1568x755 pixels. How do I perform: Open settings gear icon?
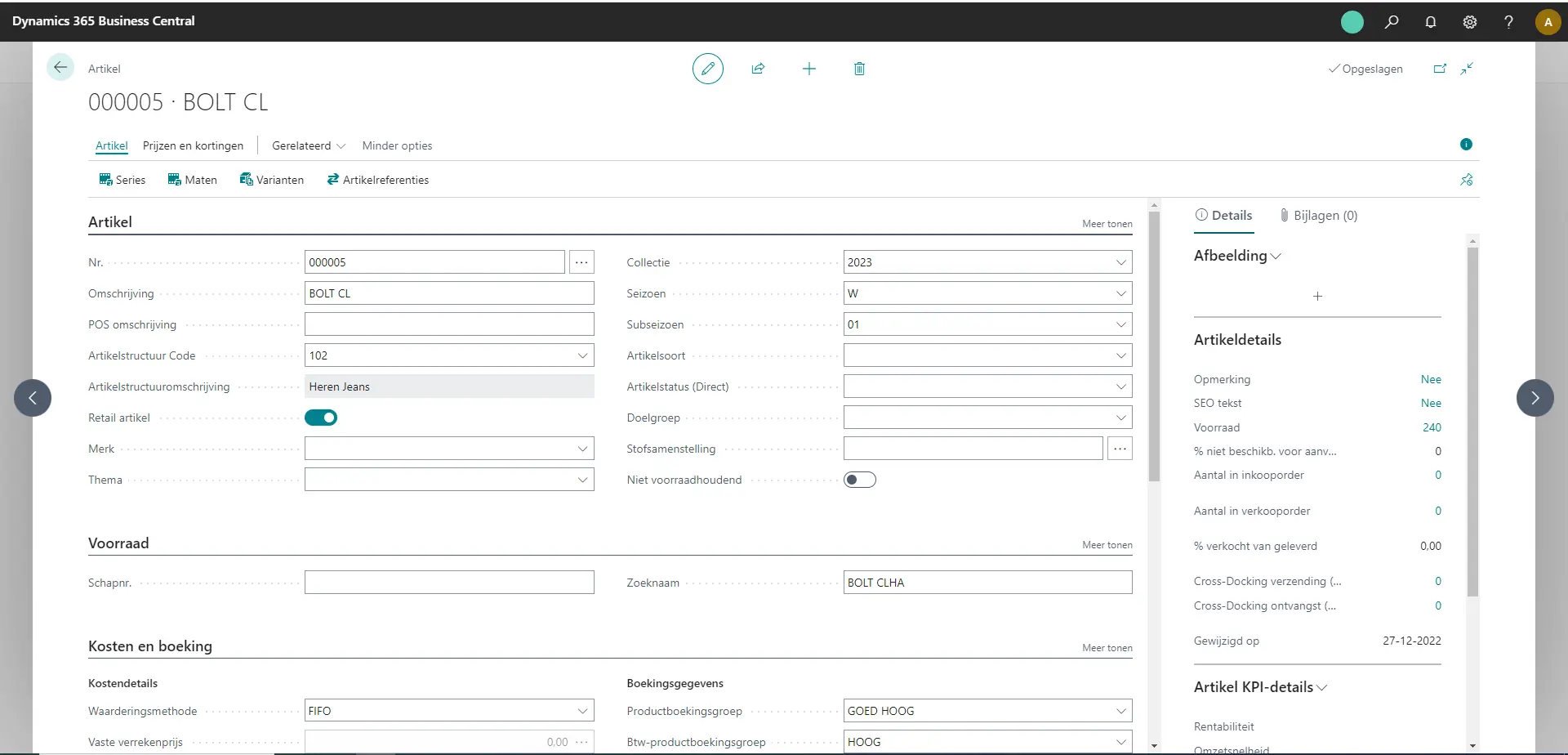[1470, 22]
